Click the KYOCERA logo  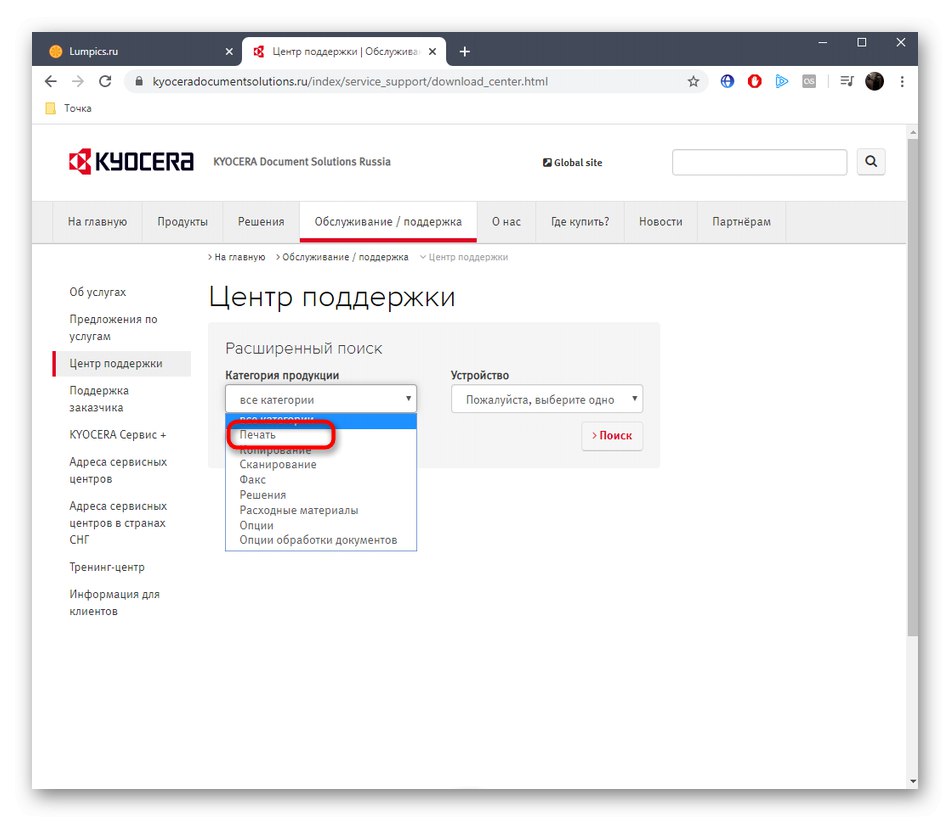130,161
